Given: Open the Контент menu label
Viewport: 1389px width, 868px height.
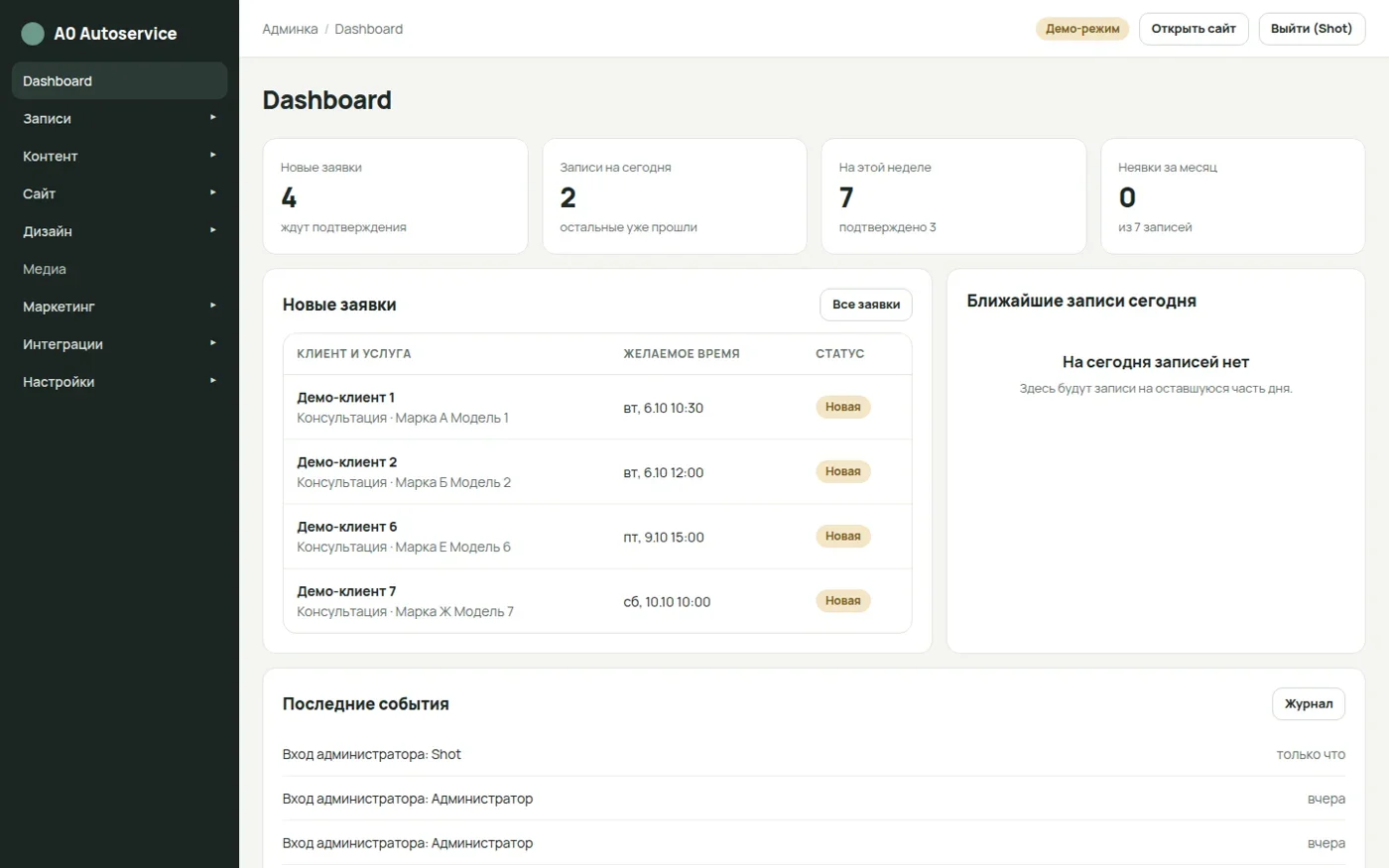Looking at the screenshot, I should click(50, 157).
